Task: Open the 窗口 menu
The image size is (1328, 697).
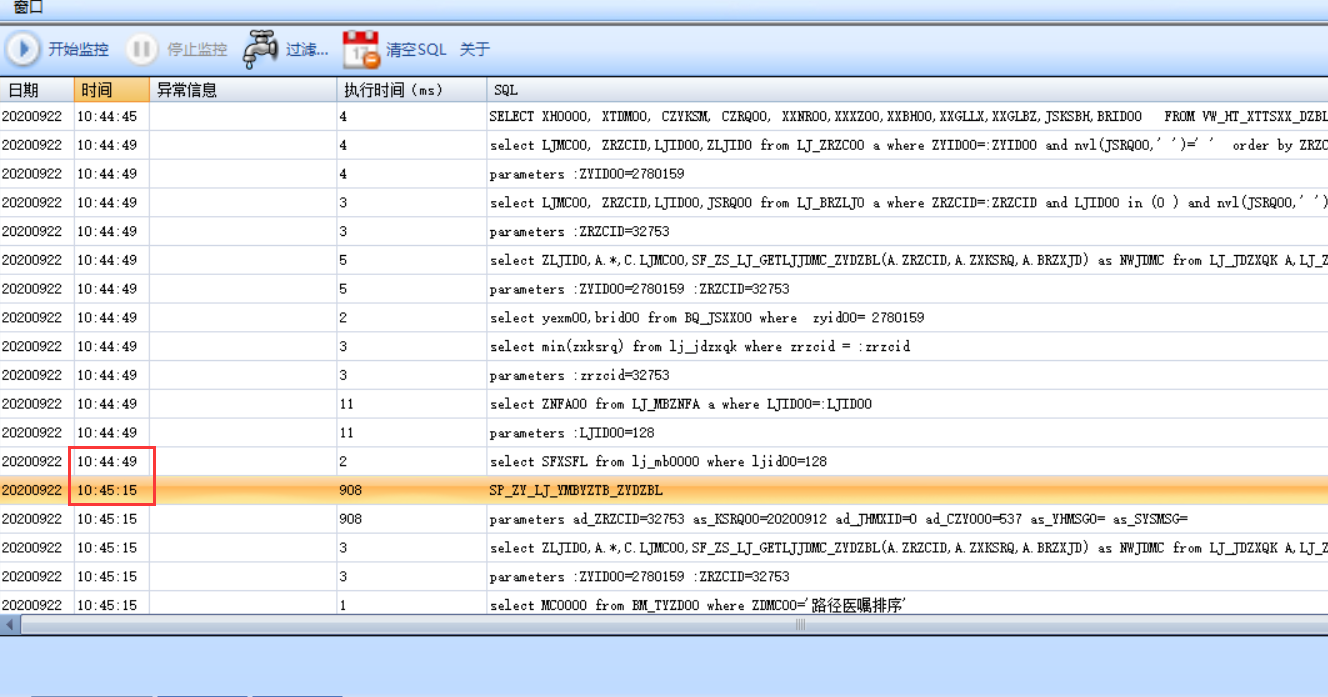Action: 28,8
